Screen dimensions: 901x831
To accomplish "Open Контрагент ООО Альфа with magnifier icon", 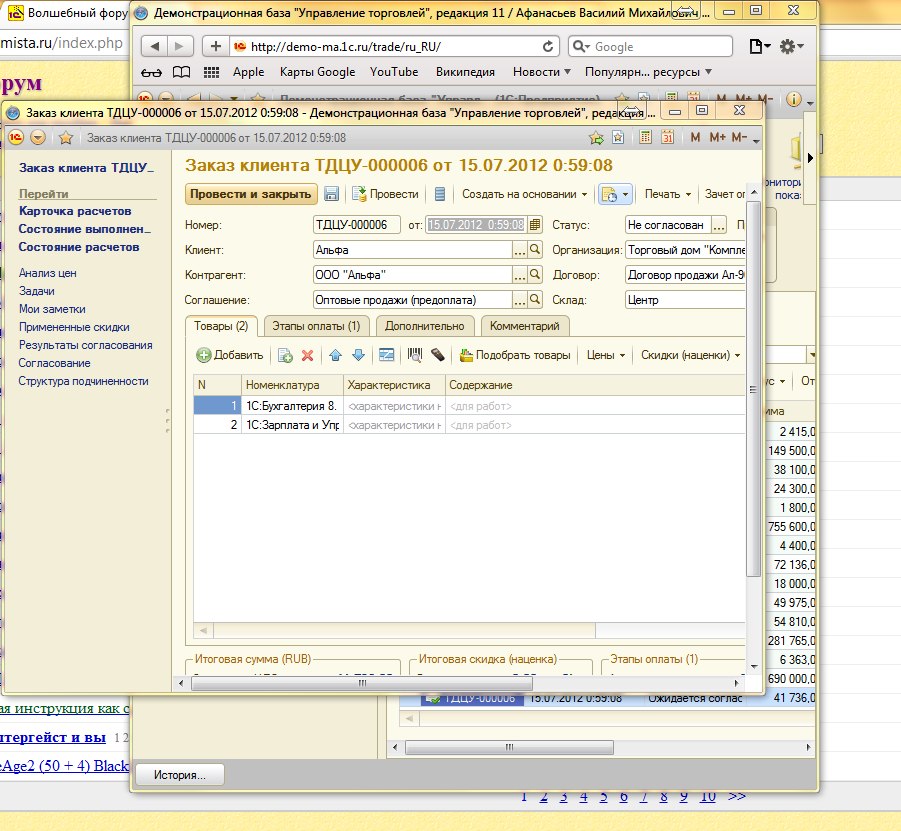I will [535, 275].
